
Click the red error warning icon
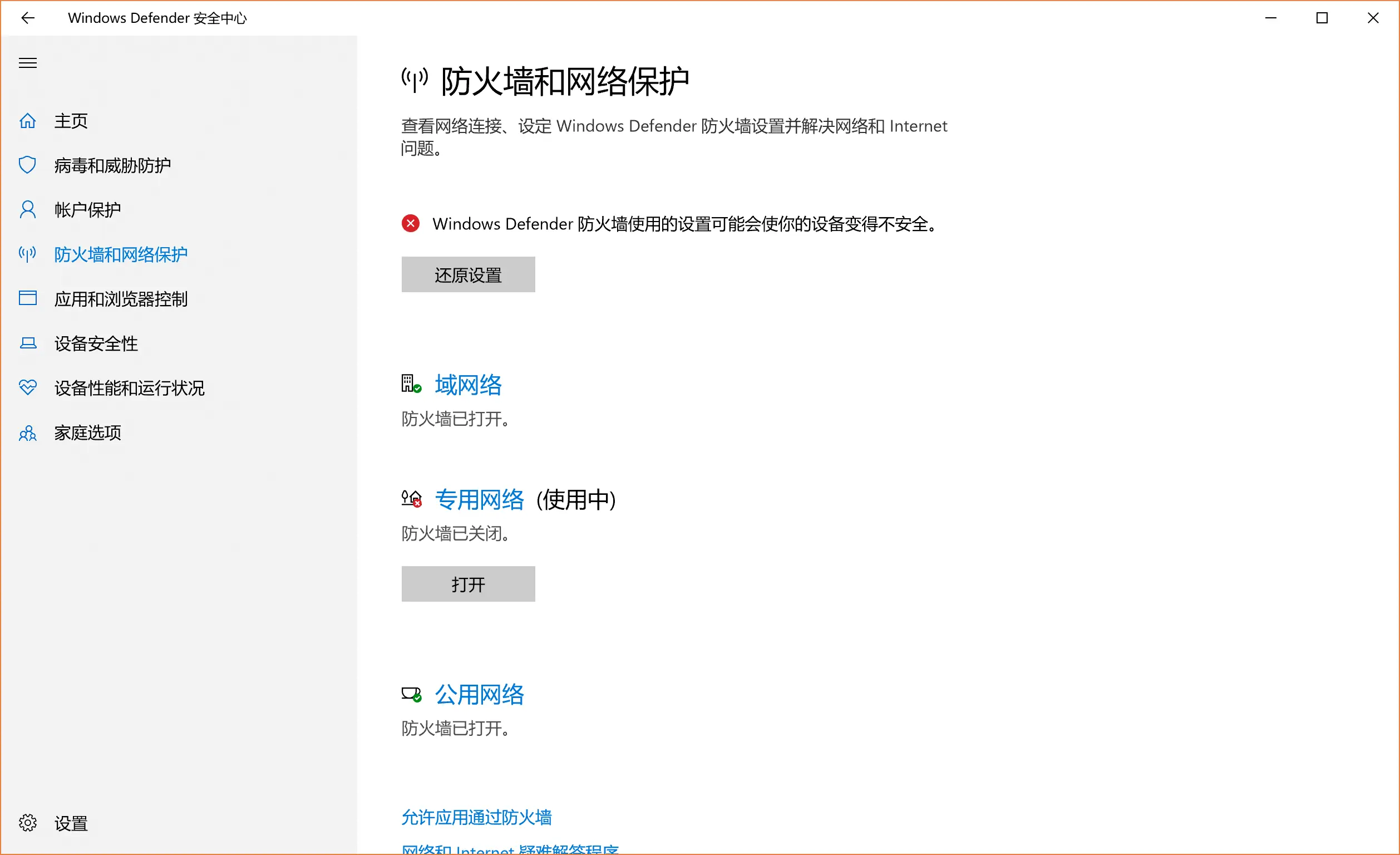pyautogui.click(x=410, y=224)
